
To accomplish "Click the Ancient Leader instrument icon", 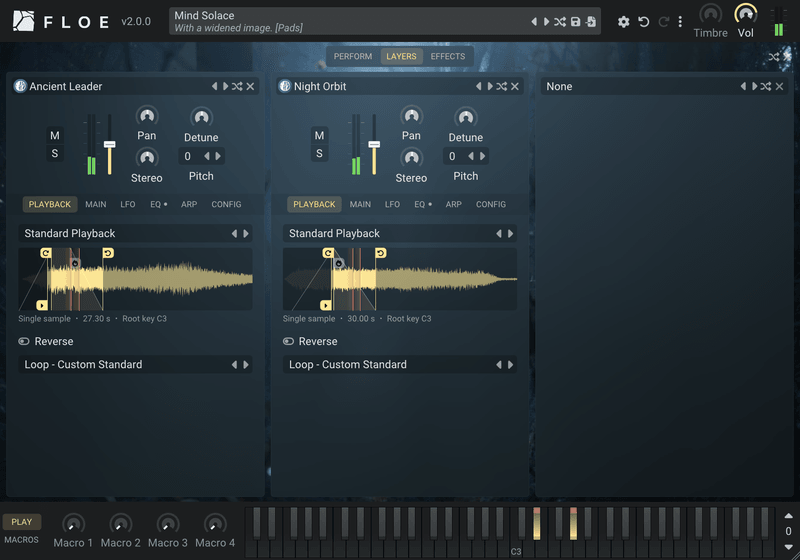I will click(20, 86).
